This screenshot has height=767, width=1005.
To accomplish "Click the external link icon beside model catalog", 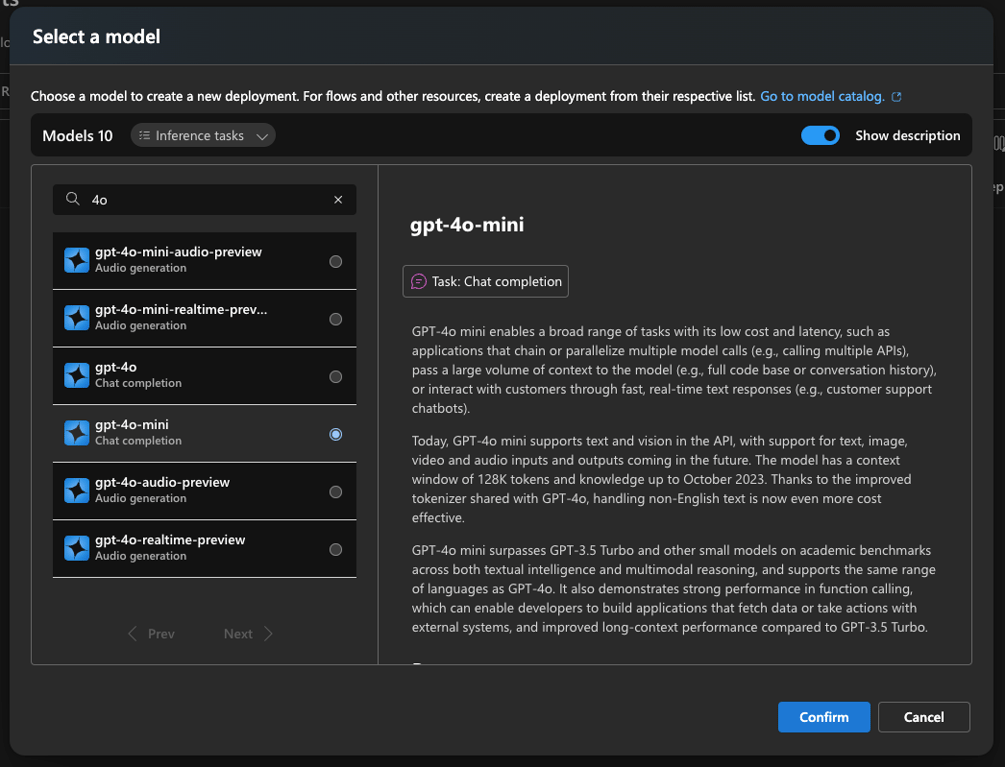I will [897, 97].
